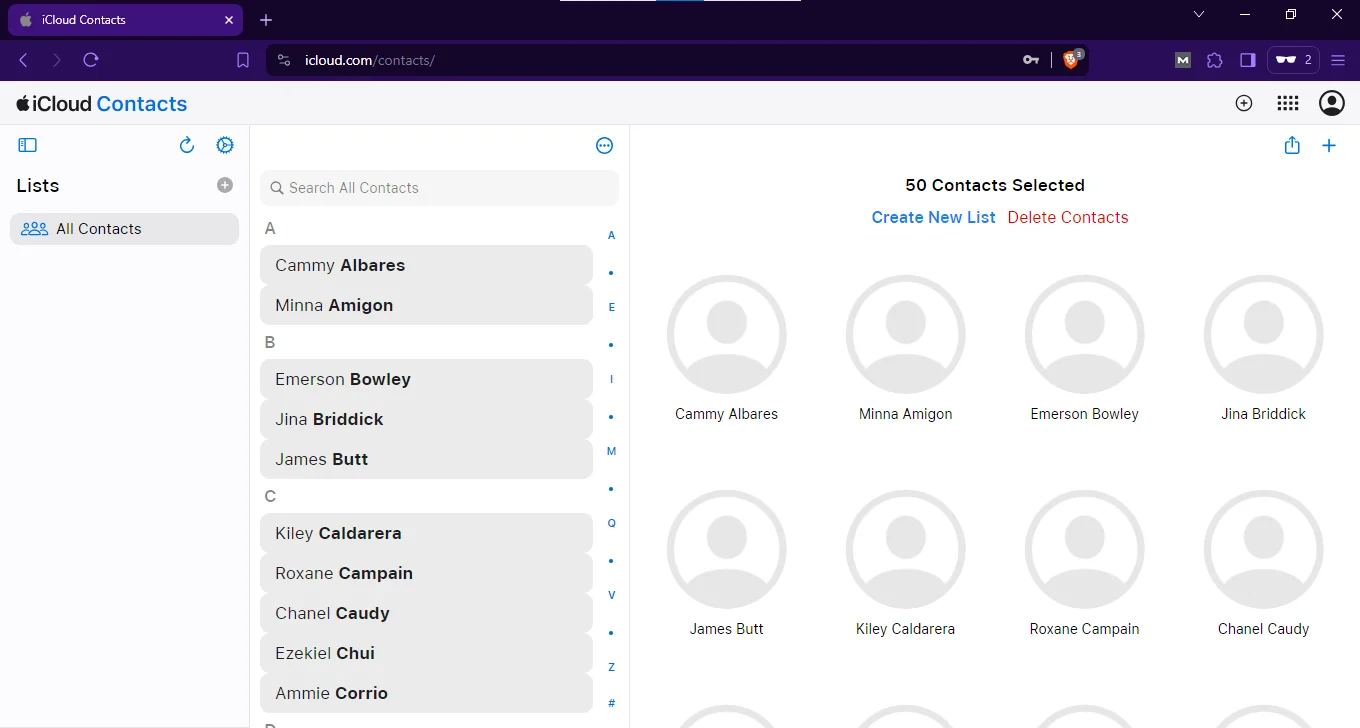Open the contacts settings gear
The width and height of the screenshot is (1360, 728).
point(225,145)
